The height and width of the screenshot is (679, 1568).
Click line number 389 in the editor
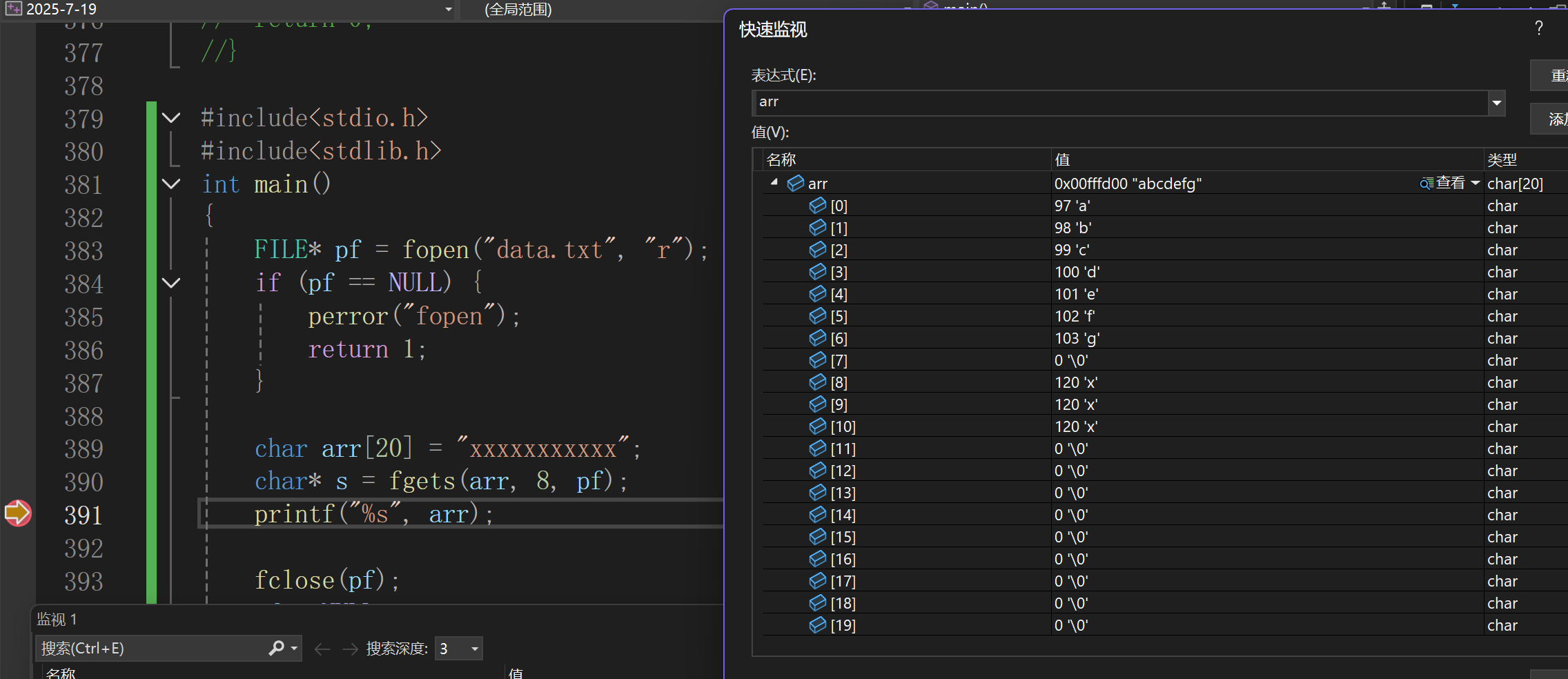[x=84, y=449]
